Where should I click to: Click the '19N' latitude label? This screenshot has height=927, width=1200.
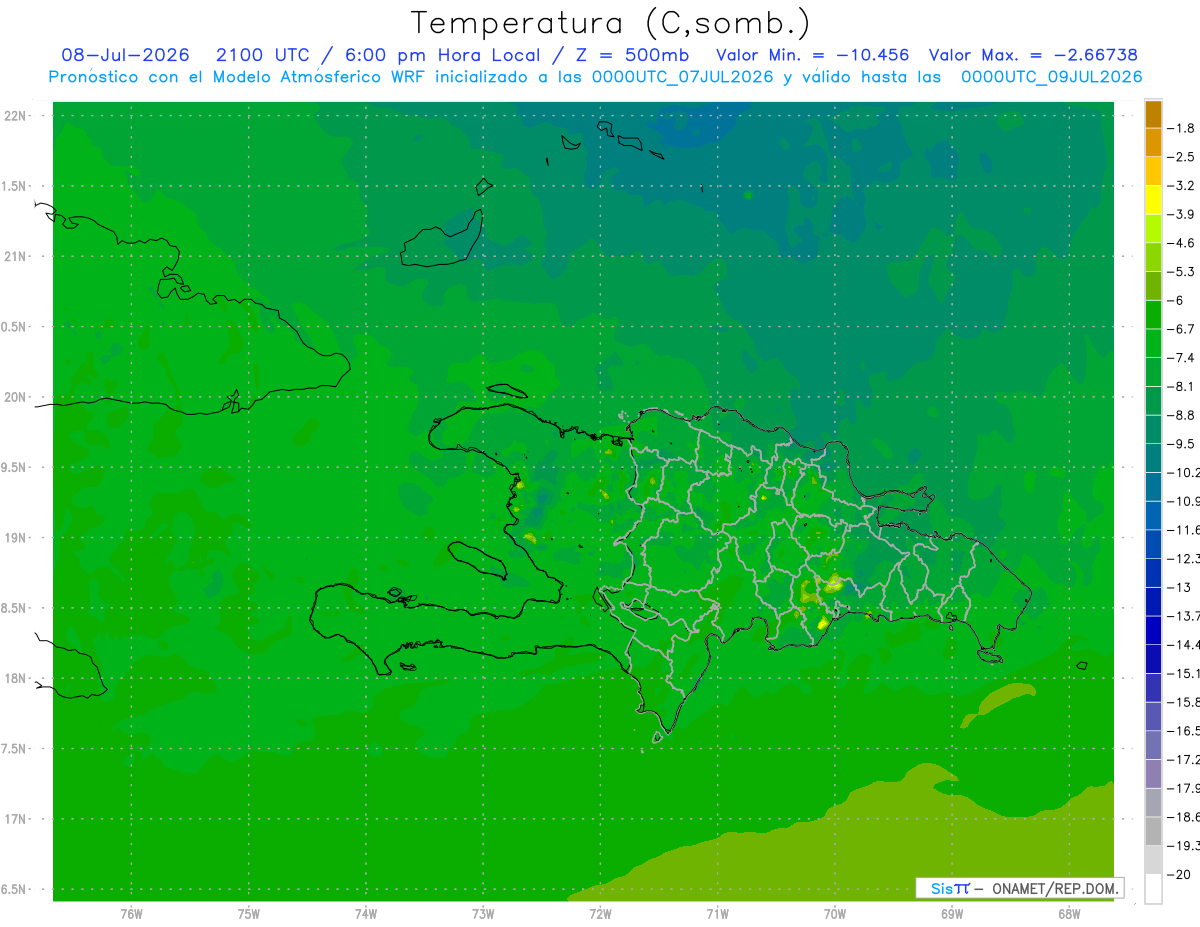16,538
